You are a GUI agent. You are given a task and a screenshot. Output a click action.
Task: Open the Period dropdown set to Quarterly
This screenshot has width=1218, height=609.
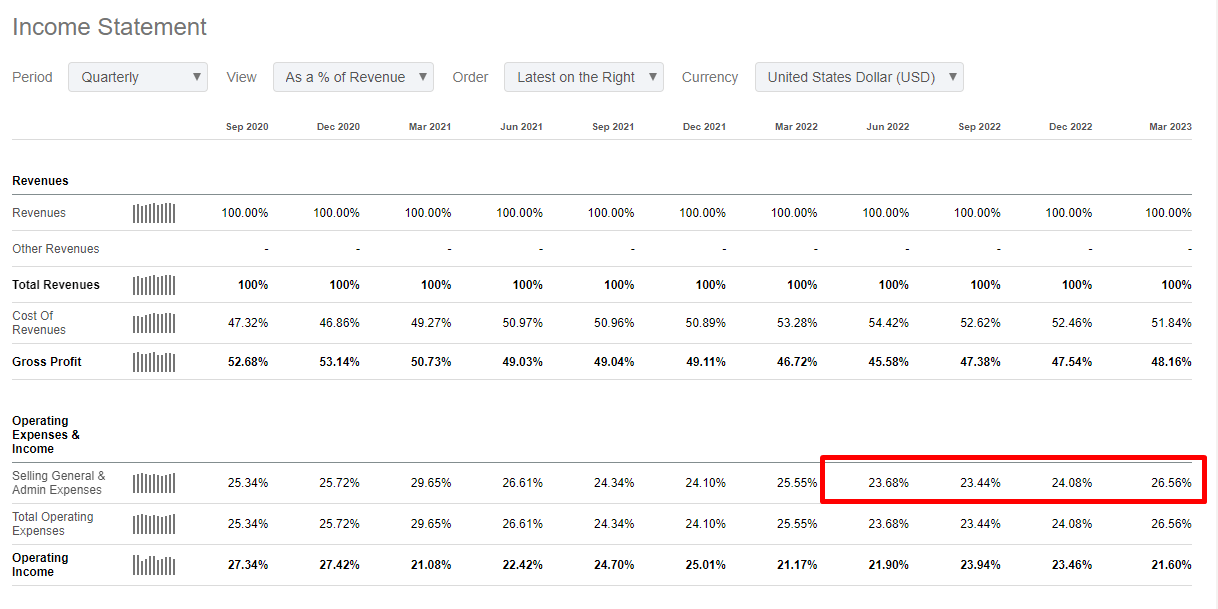tap(138, 77)
